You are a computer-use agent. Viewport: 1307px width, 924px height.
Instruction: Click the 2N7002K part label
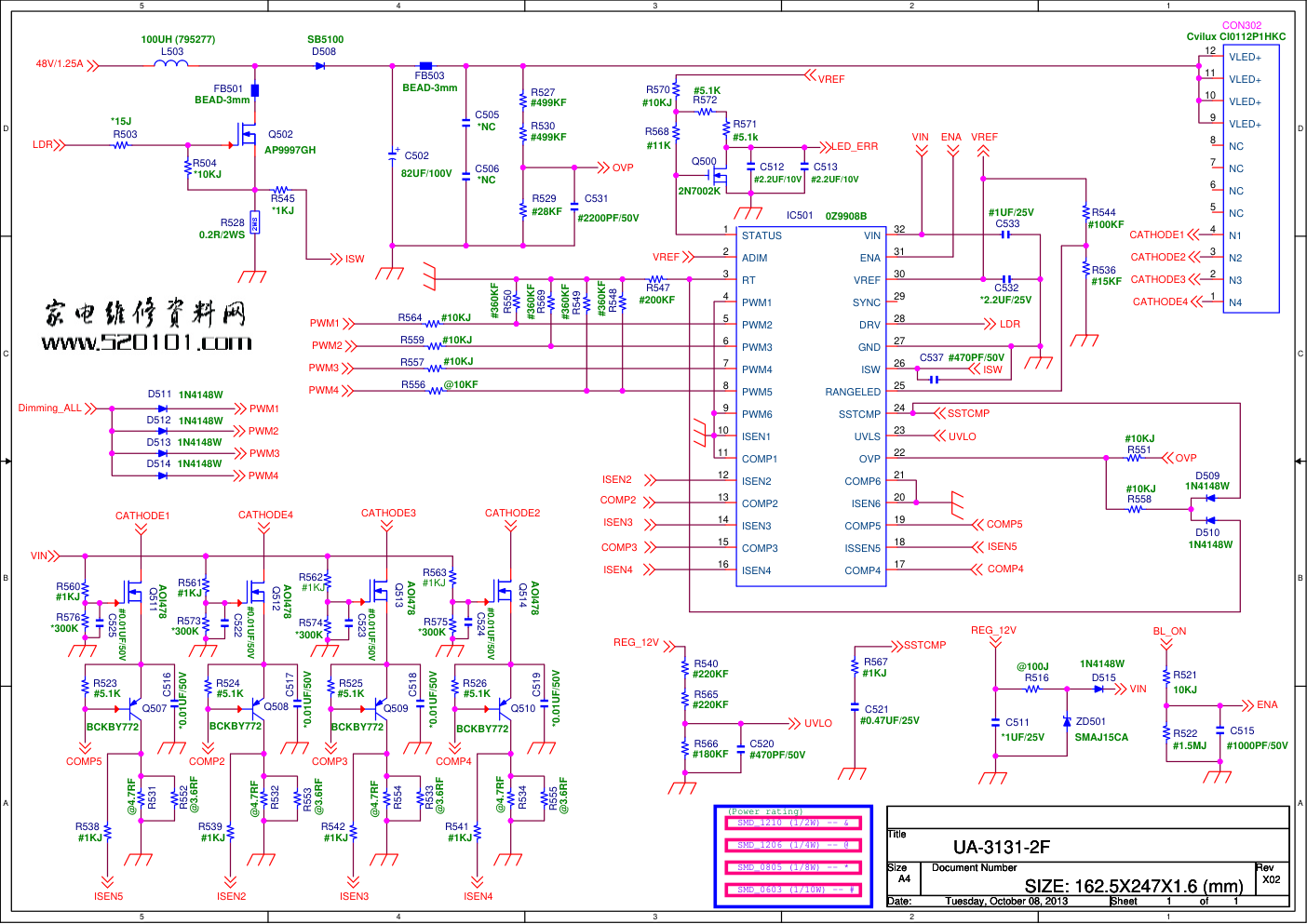pyautogui.click(x=699, y=191)
